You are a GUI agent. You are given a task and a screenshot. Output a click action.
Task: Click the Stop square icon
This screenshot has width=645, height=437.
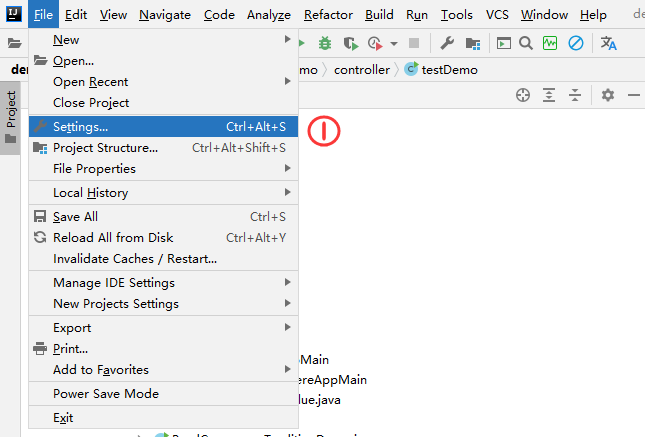click(414, 44)
